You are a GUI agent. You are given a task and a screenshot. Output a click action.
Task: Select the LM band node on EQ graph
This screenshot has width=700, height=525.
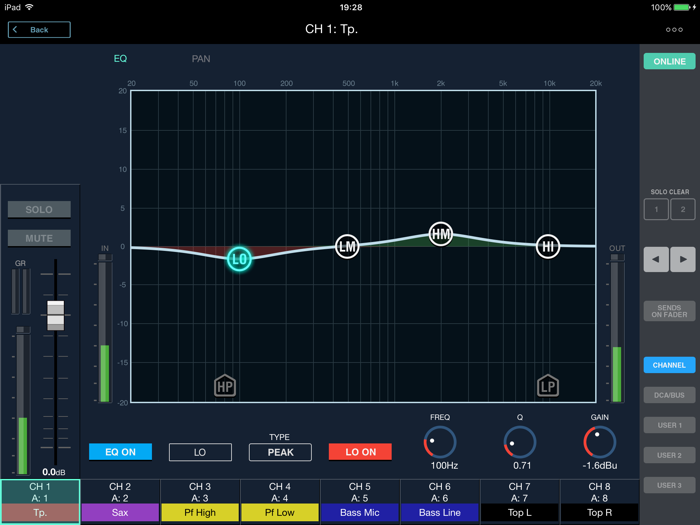click(x=347, y=246)
